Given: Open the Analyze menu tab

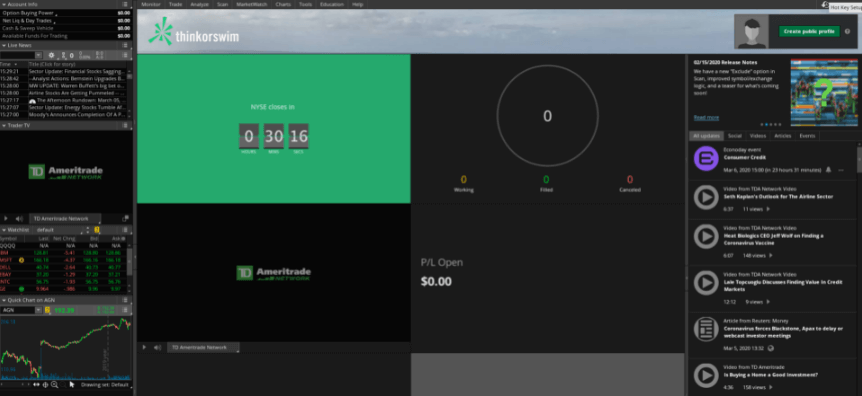Looking at the screenshot, I should click(x=200, y=4).
